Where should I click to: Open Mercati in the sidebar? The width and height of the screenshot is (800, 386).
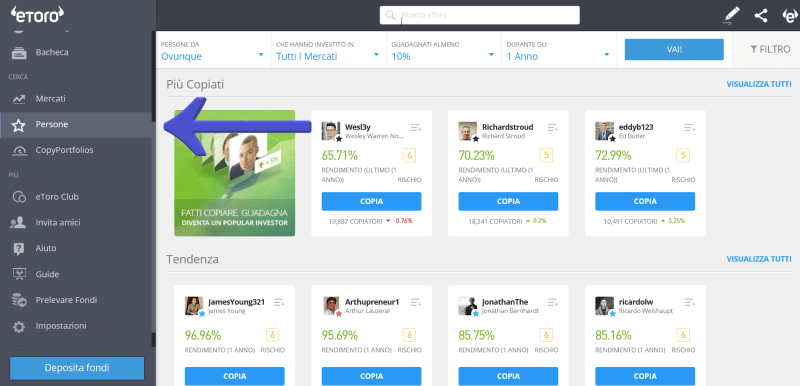tap(77, 98)
